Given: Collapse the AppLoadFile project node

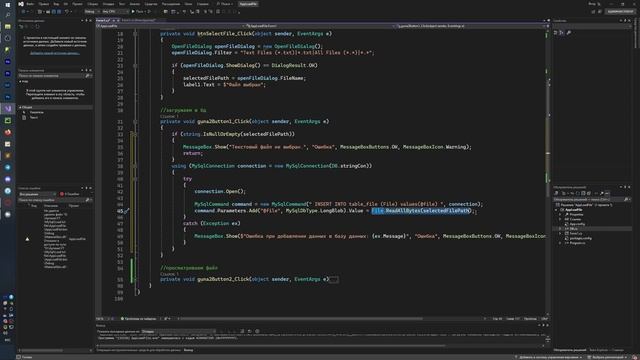Looking at the screenshot, I should pos(556,210).
